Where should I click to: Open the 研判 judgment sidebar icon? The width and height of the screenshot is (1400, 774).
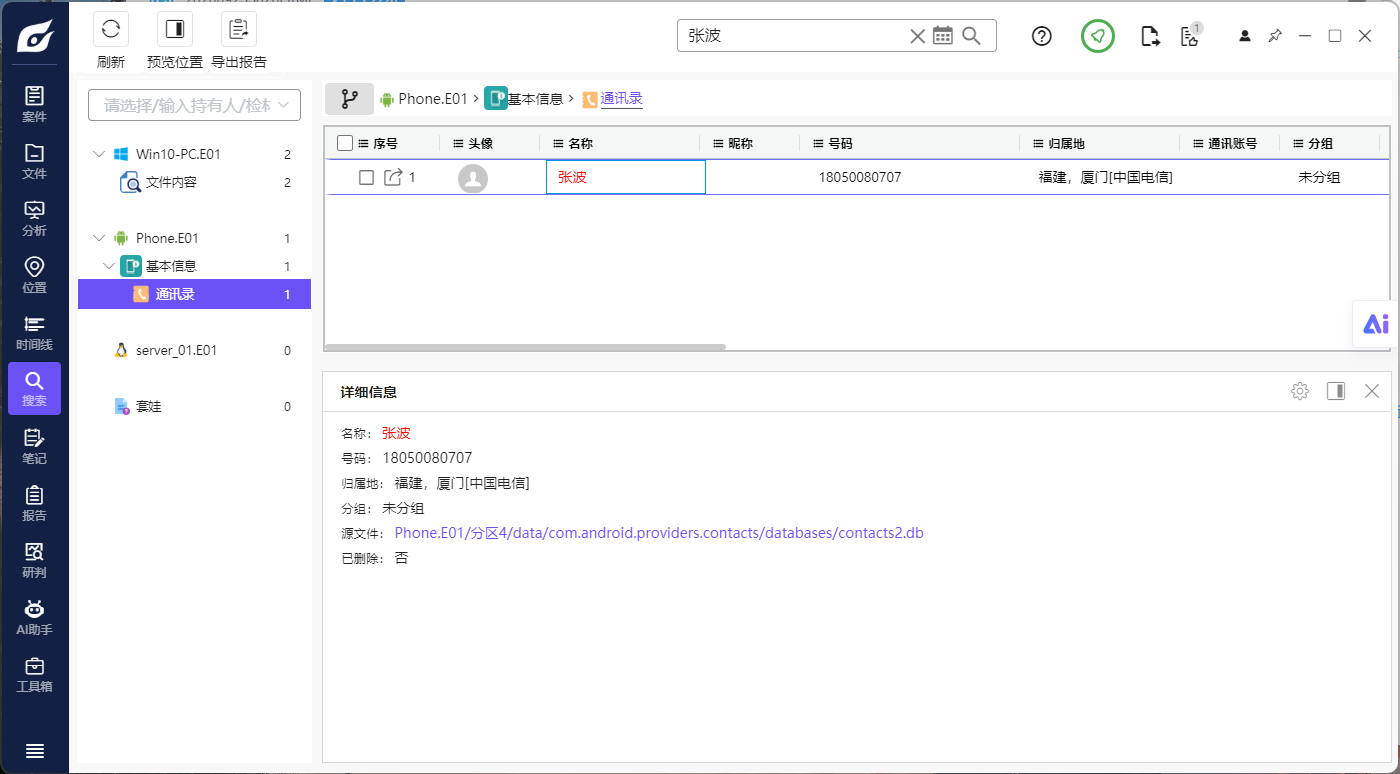[x=34, y=560]
